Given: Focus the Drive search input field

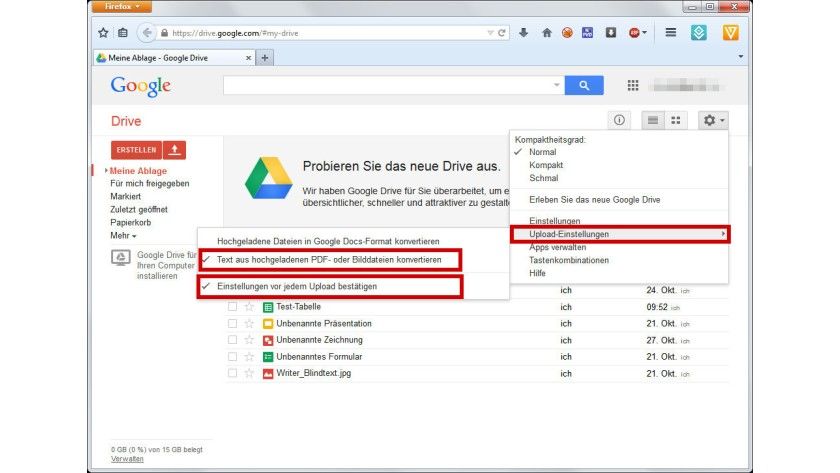Looking at the screenshot, I should tap(394, 85).
